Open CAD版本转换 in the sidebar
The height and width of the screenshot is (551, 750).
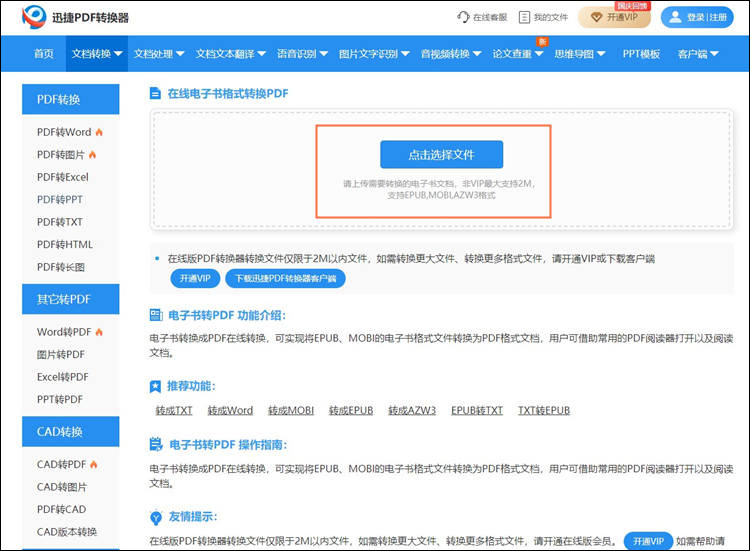pyautogui.click(x=67, y=532)
